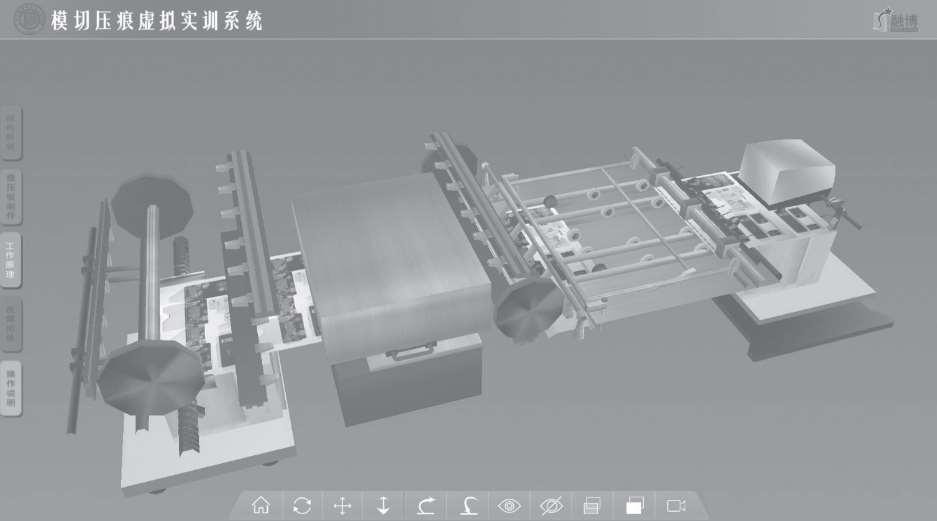Click the filled white square overlay icon
This screenshot has height=521, width=937.
[634, 506]
